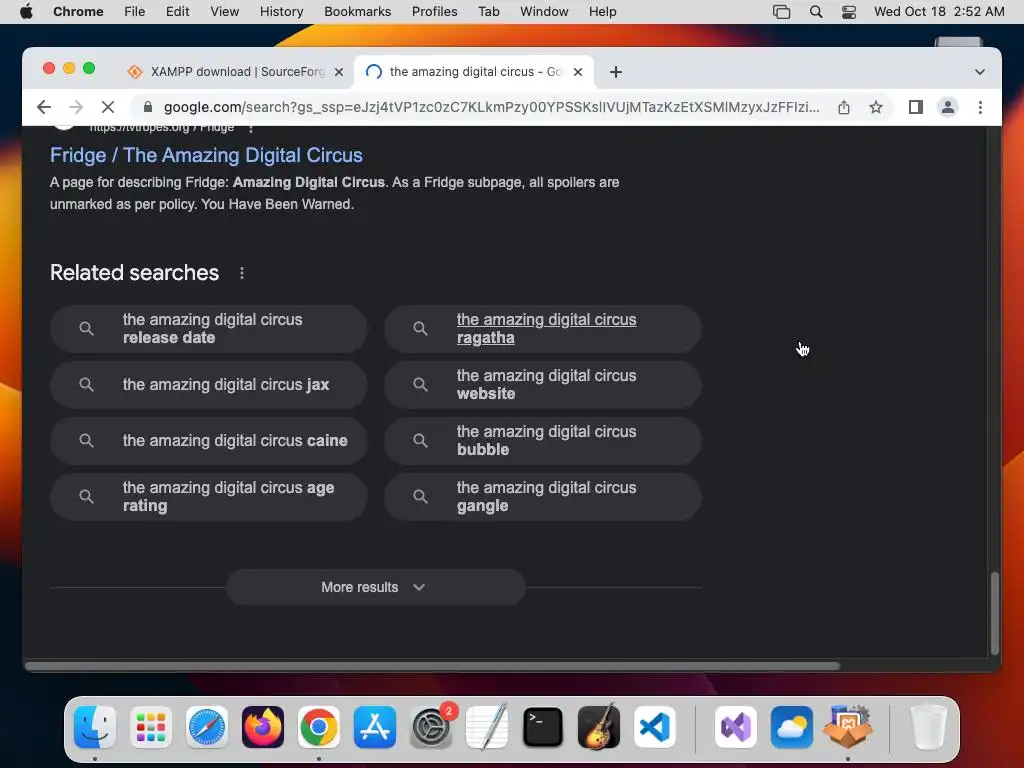Image resolution: width=1024 pixels, height=768 pixels.
Task: Open Visual Studio Code from the Dock
Action: pyautogui.click(x=655, y=726)
